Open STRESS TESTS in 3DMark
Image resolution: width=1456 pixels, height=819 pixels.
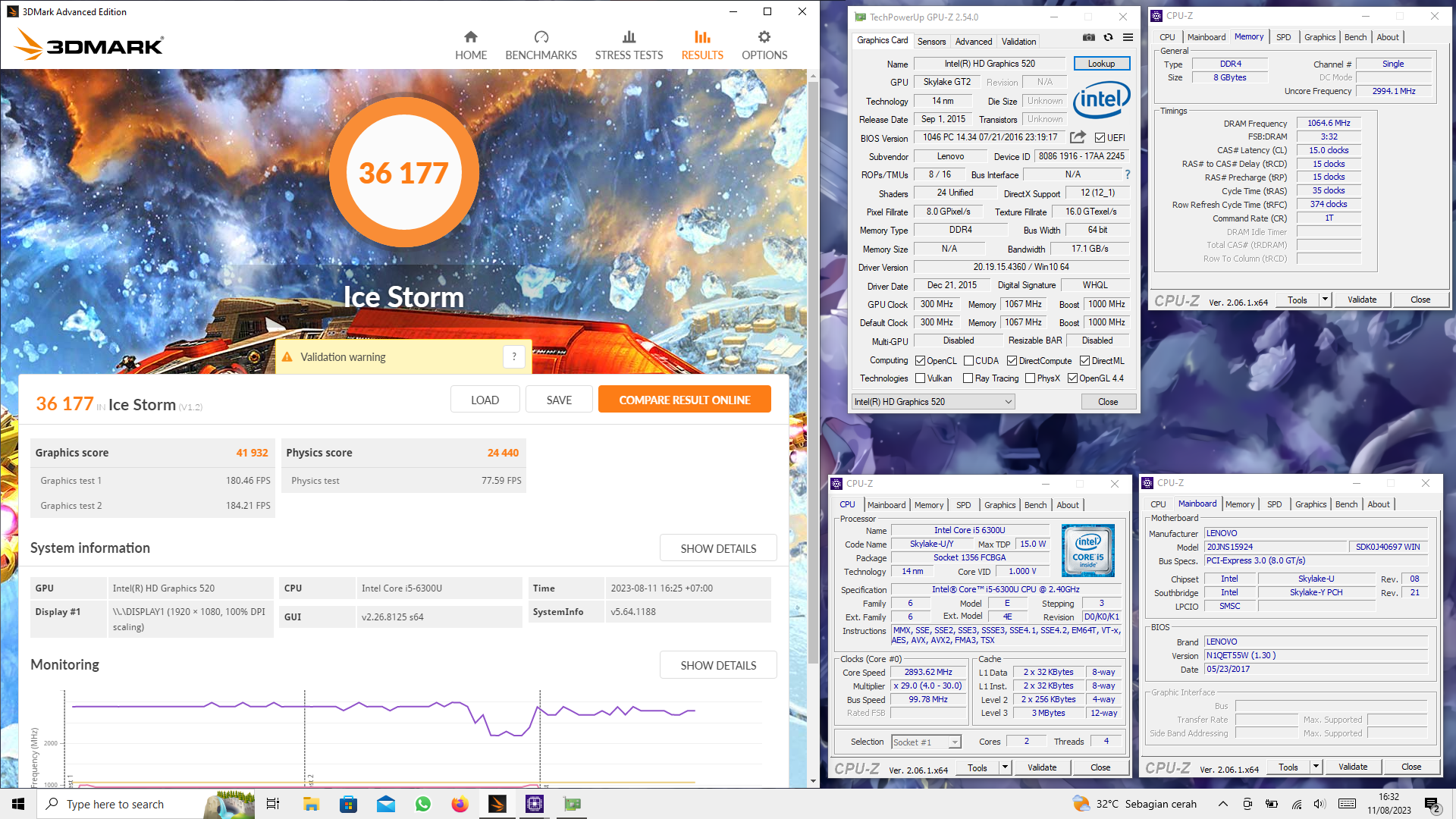click(629, 45)
